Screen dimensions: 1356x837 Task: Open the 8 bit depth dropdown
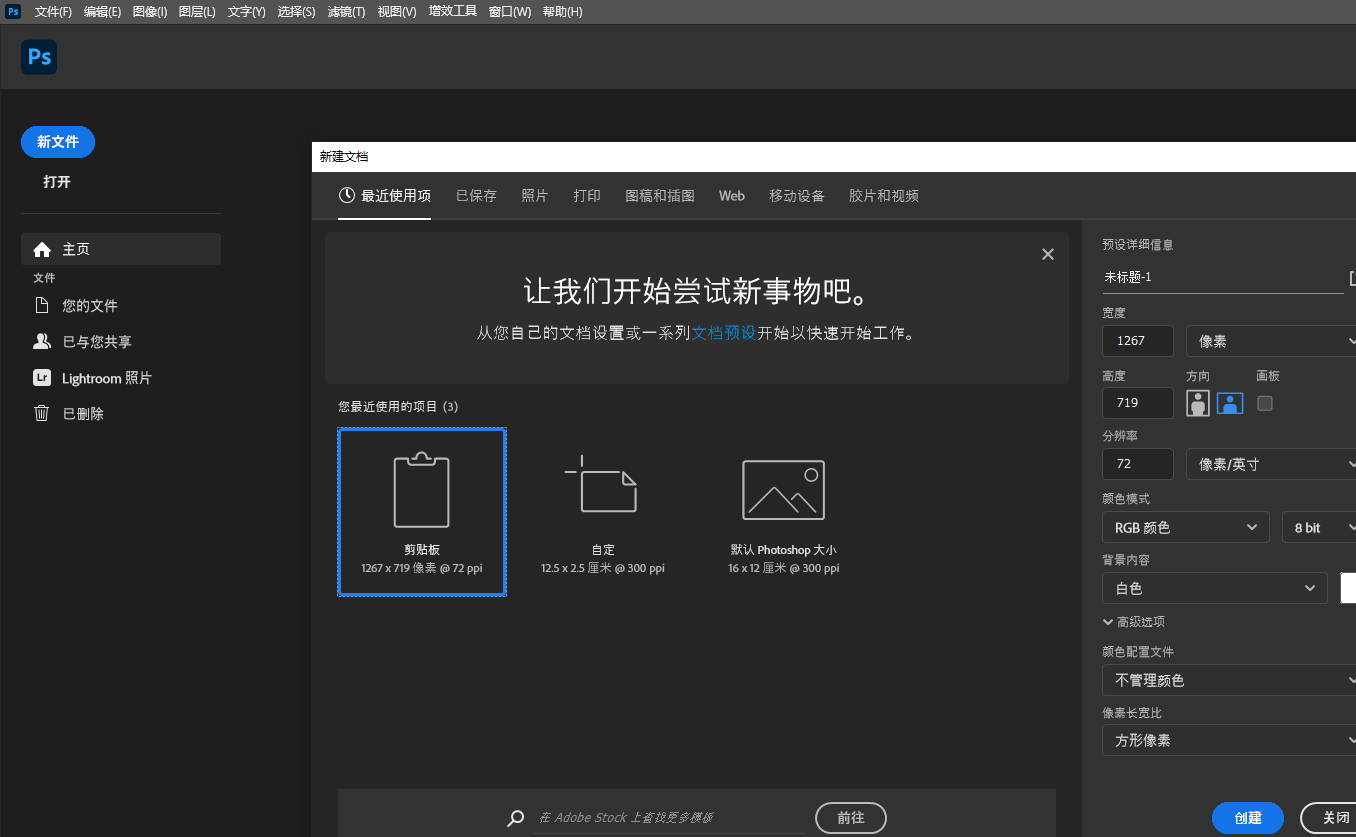click(x=1319, y=527)
